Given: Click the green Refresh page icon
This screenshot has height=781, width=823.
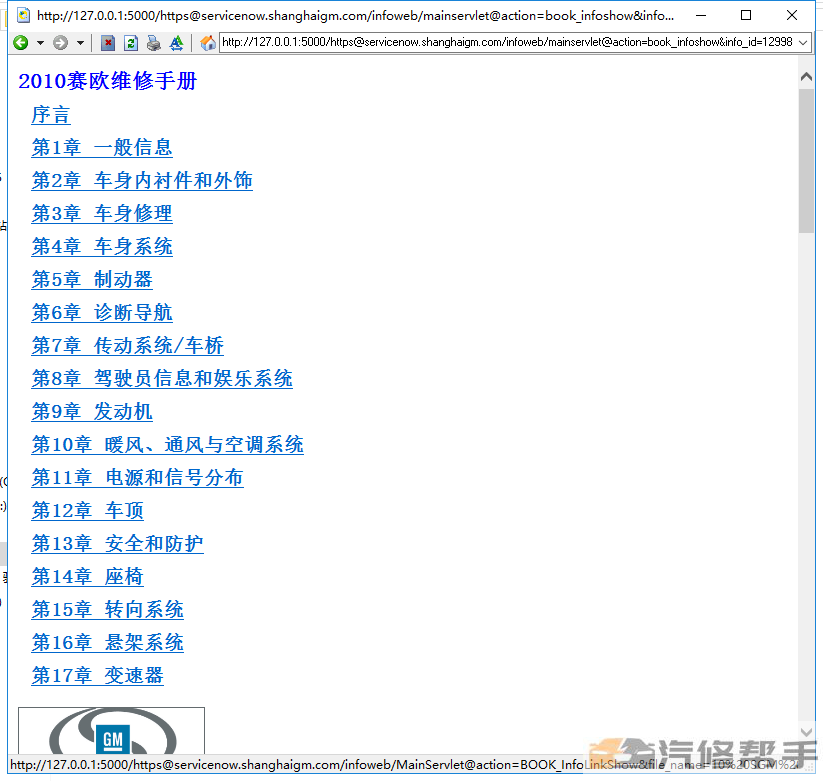Looking at the screenshot, I should tap(131, 43).
